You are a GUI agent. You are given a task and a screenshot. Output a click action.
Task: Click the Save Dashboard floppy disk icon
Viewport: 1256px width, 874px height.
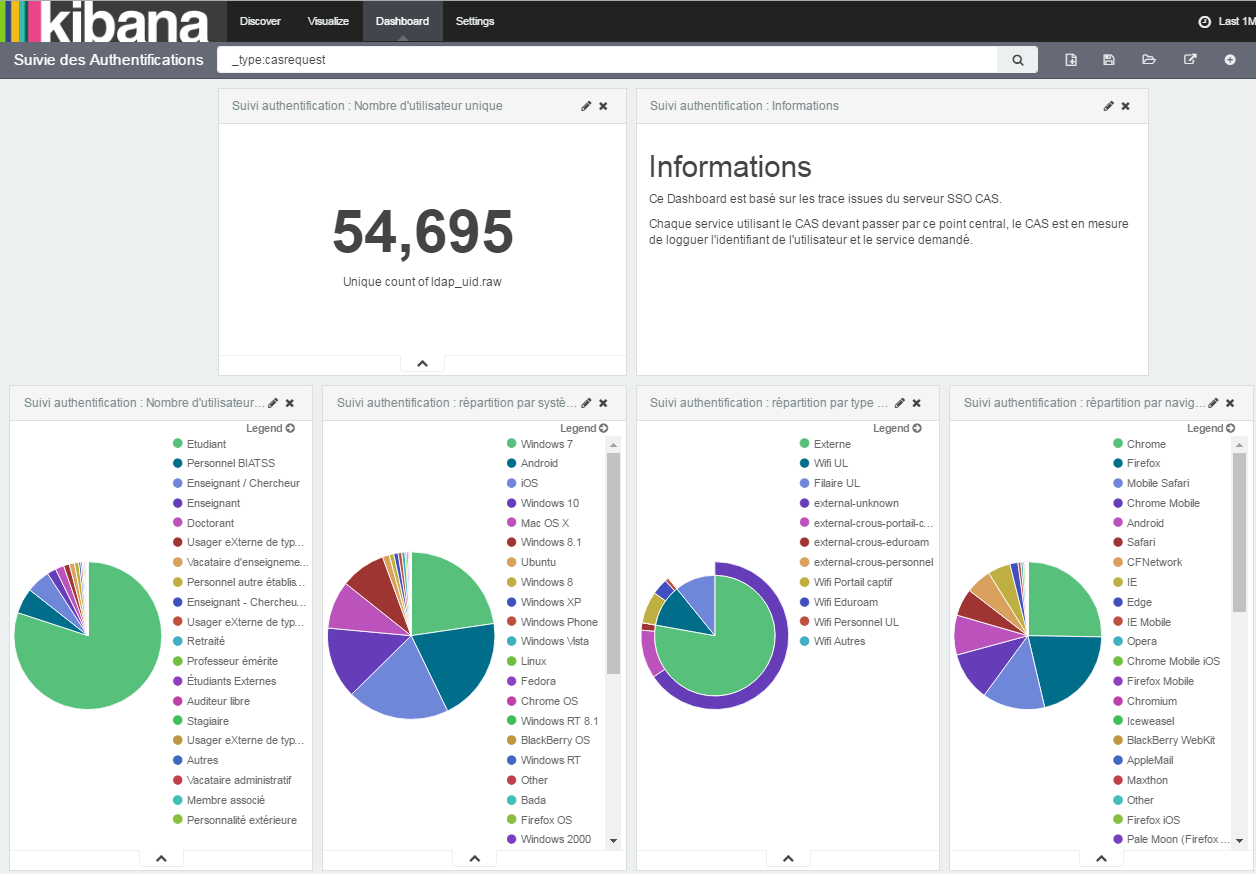[1109, 60]
